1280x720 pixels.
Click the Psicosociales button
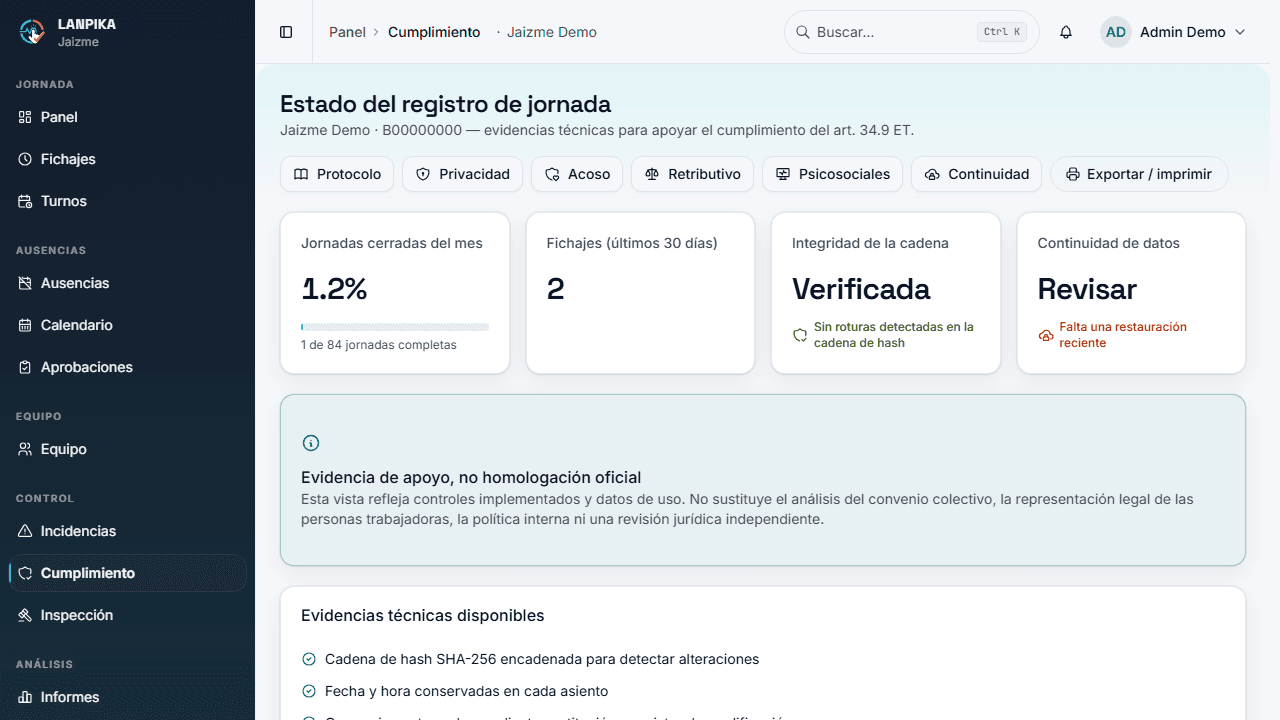tap(832, 174)
